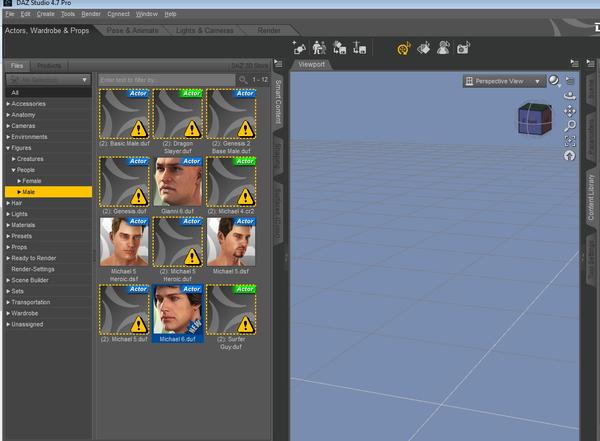Click the frame selection viewport icon
Viewport: 600px width, 441px height.
(570, 141)
